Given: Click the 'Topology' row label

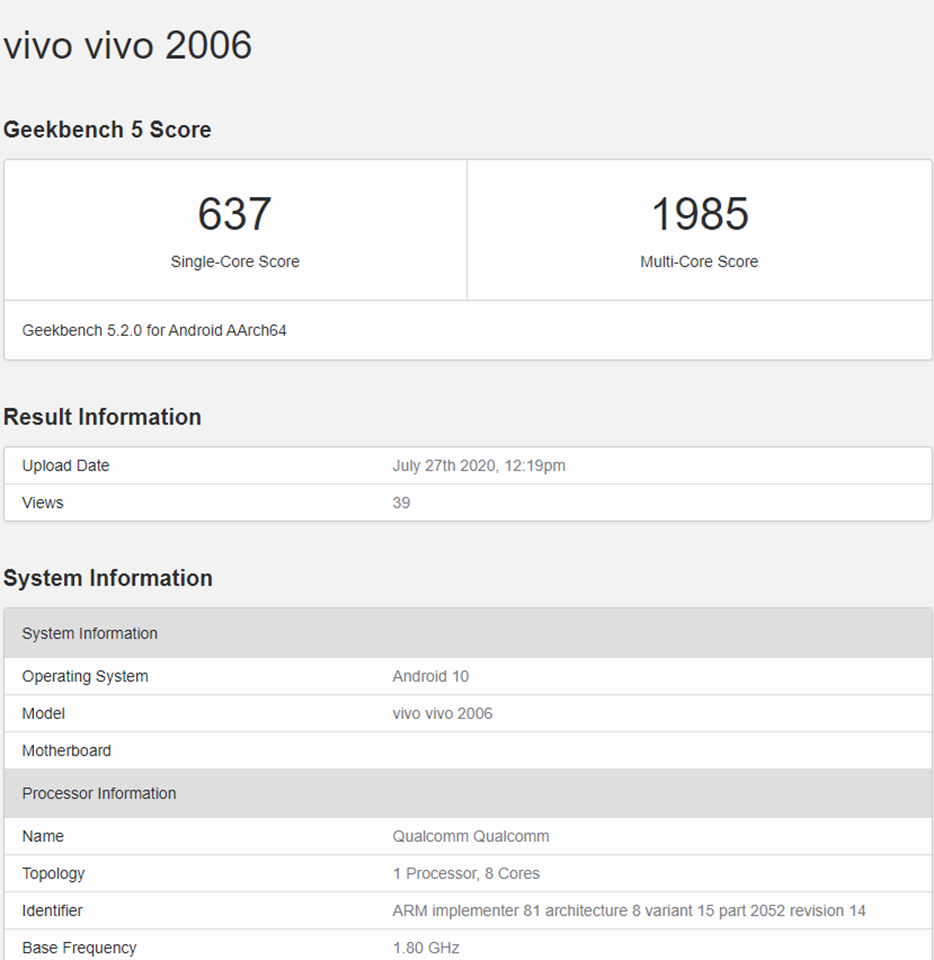Looking at the screenshot, I should [x=53, y=874].
